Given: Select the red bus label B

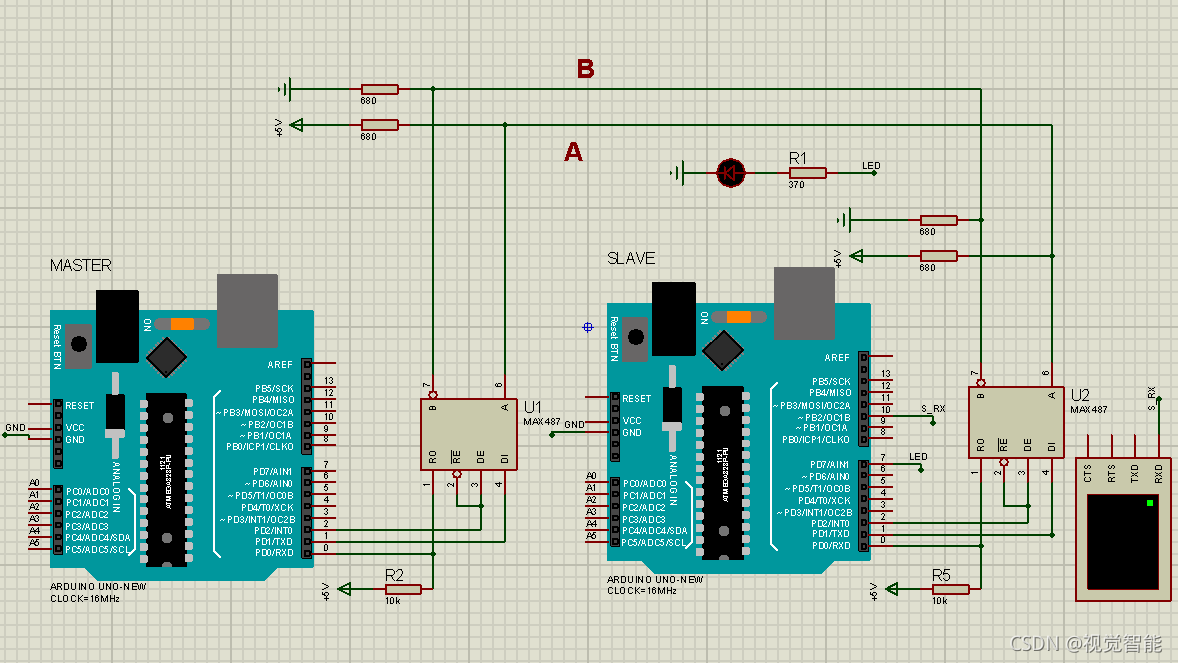Looking at the screenshot, I should (586, 69).
